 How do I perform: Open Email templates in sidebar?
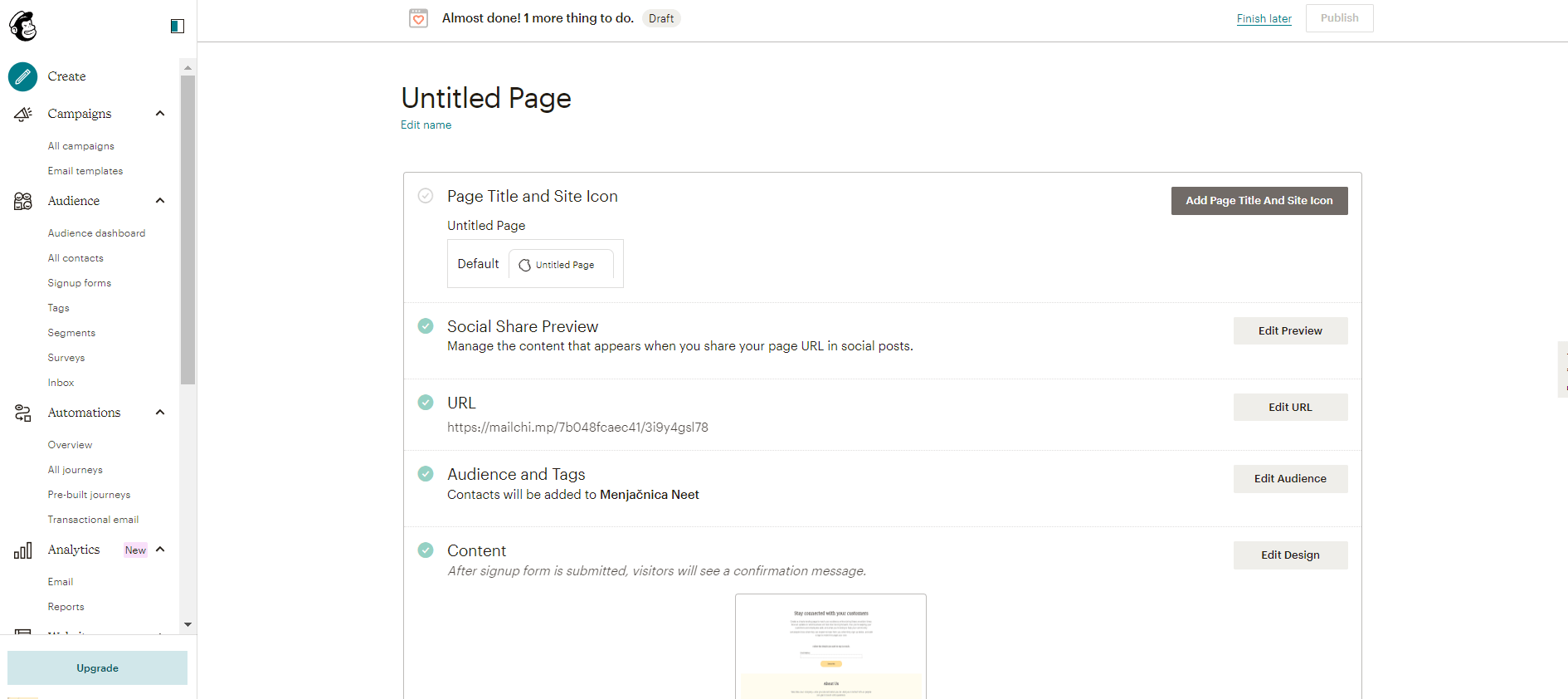click(85, 171)
